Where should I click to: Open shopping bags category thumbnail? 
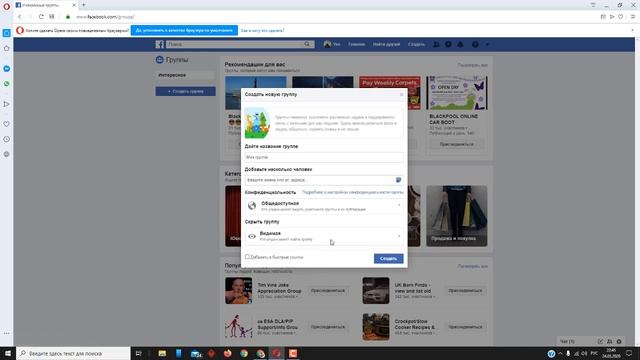[457, 216]
